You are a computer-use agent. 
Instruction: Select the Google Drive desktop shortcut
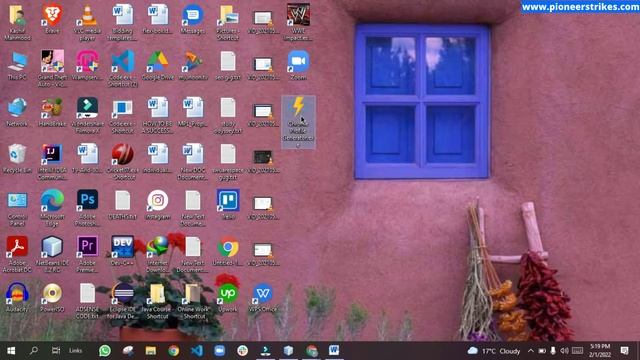(x=158, y=65)
